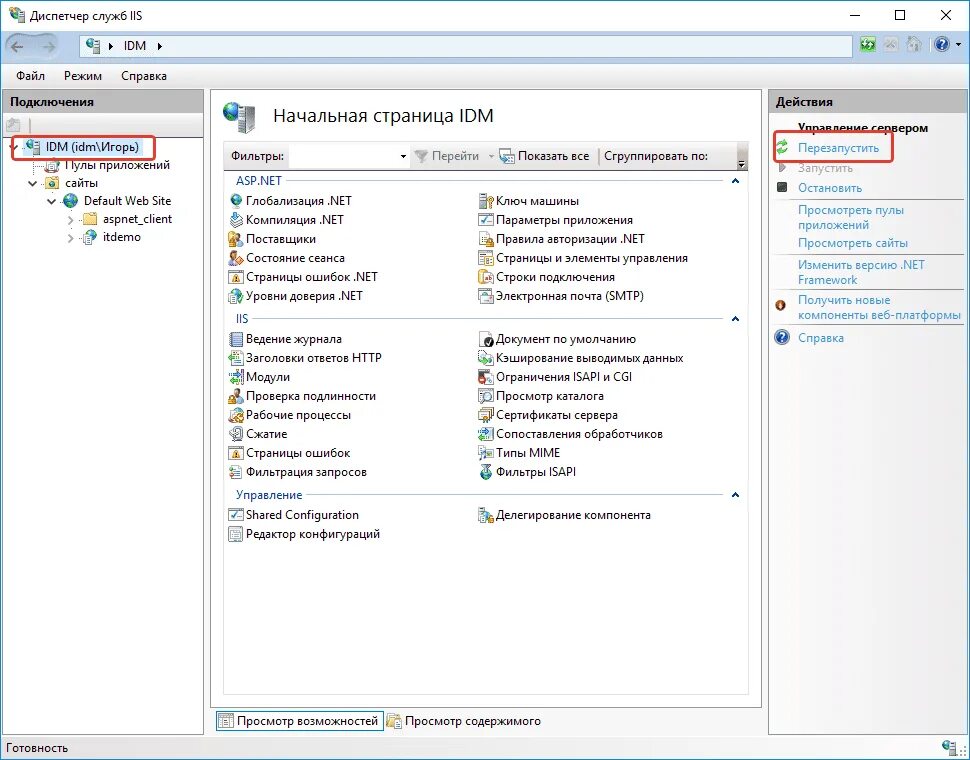Open Ведение журнала logging icon
970x760 pixels.
[236, 339]
